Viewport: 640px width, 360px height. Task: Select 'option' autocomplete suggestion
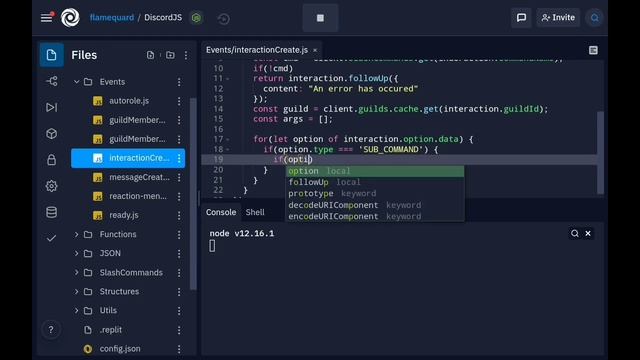pos(375,171)
